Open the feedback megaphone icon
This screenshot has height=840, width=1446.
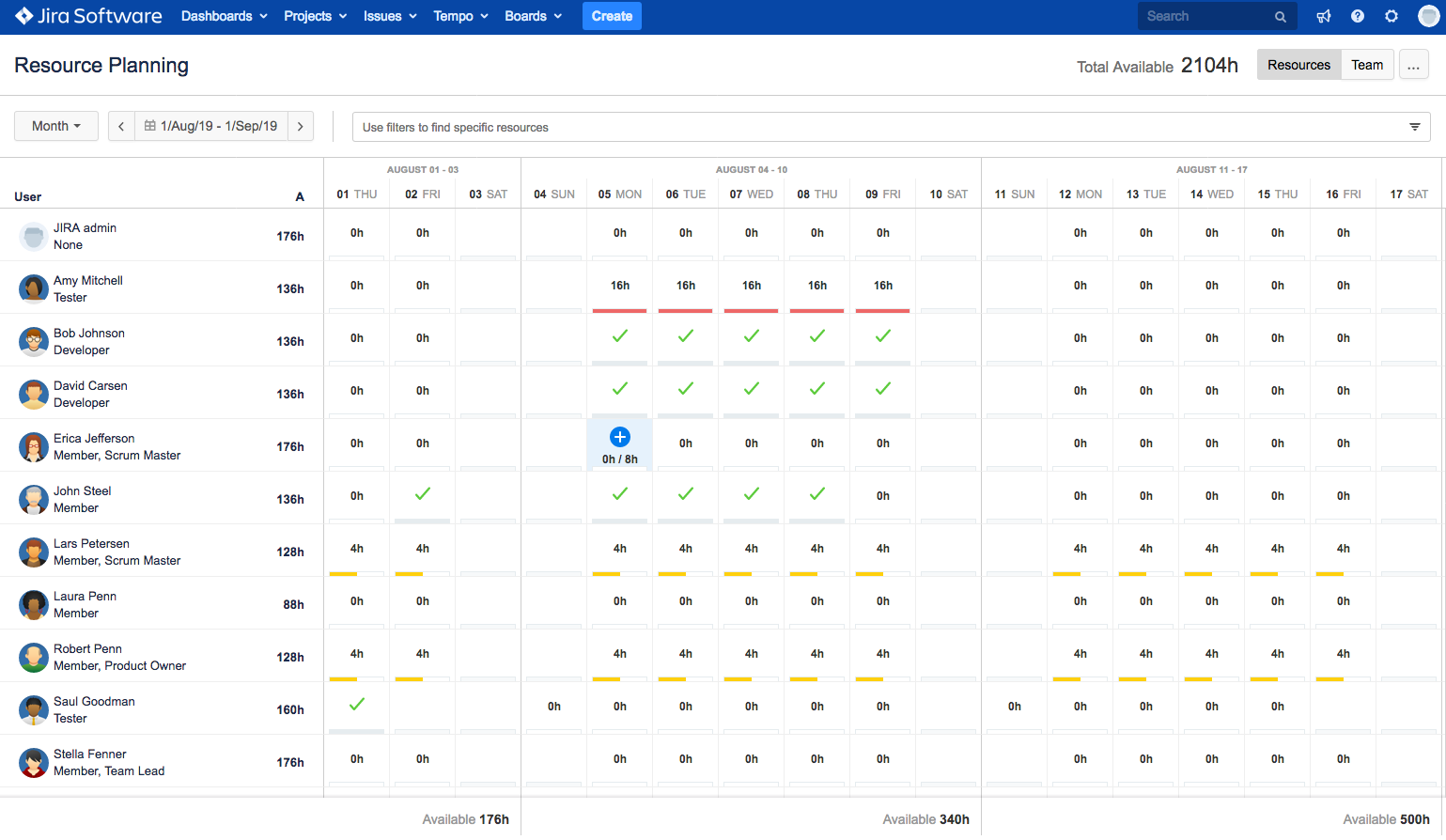[x=1324, y=16]
